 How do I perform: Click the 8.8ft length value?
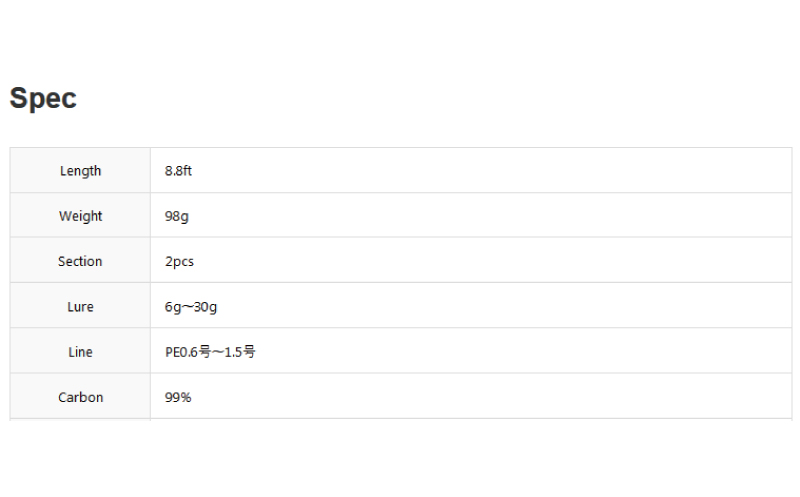coord(178,170)
